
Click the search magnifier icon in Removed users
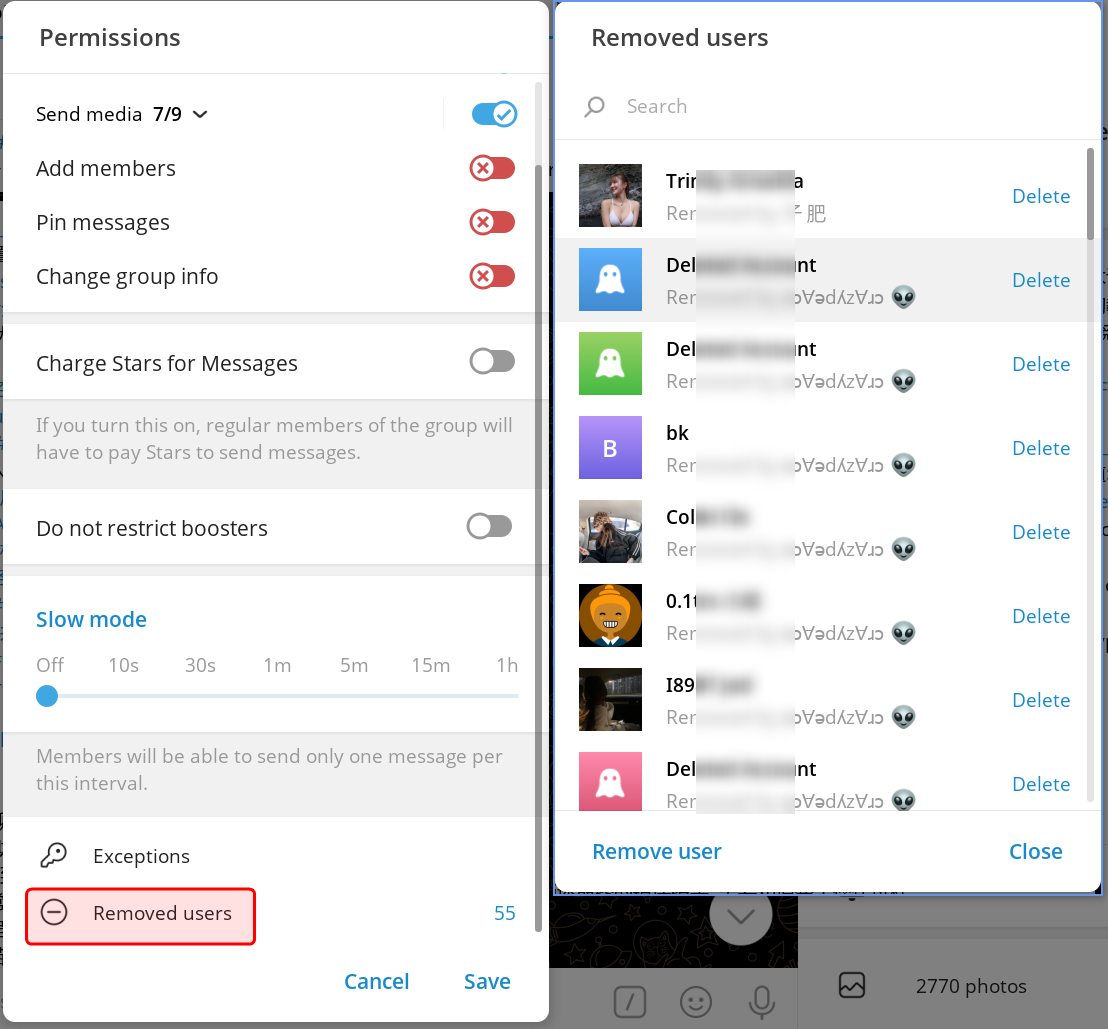pyautogui.click(x=595, y=107)
